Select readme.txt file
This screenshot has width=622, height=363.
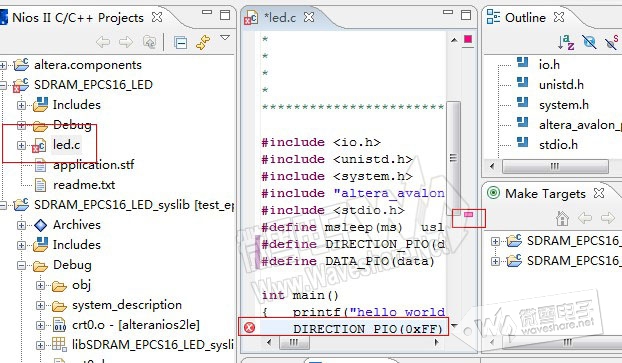coord(84,185)
